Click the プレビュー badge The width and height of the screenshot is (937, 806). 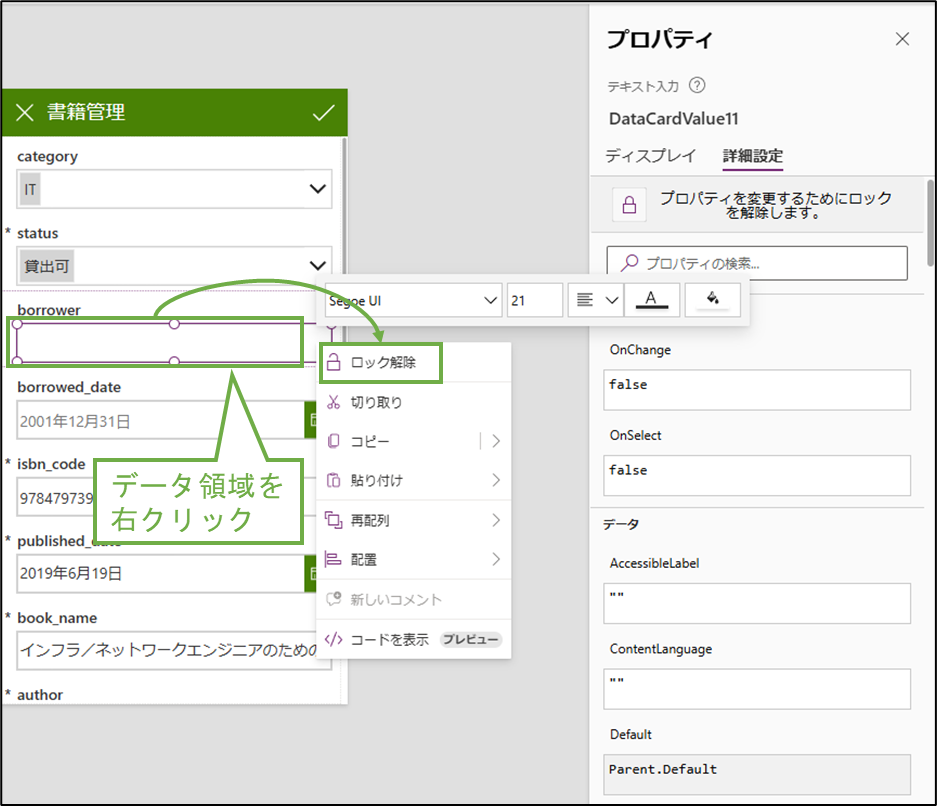[470, 639]
